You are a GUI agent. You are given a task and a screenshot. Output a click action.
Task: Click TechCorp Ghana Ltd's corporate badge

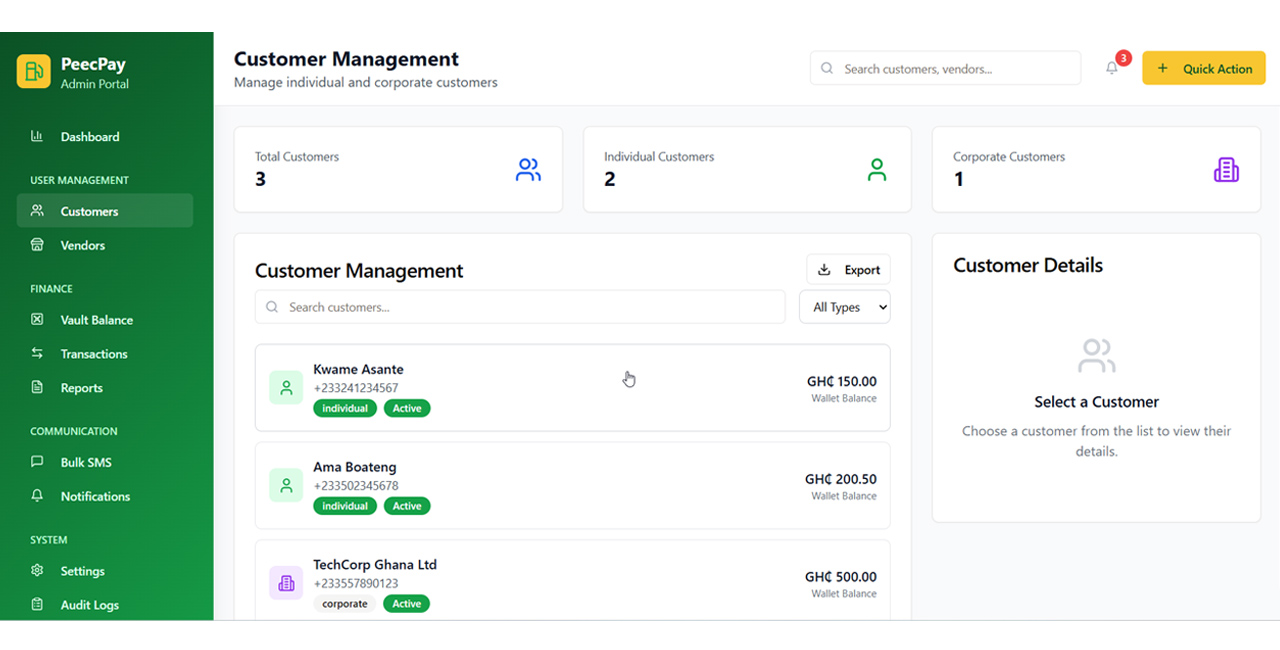(344, 604)
